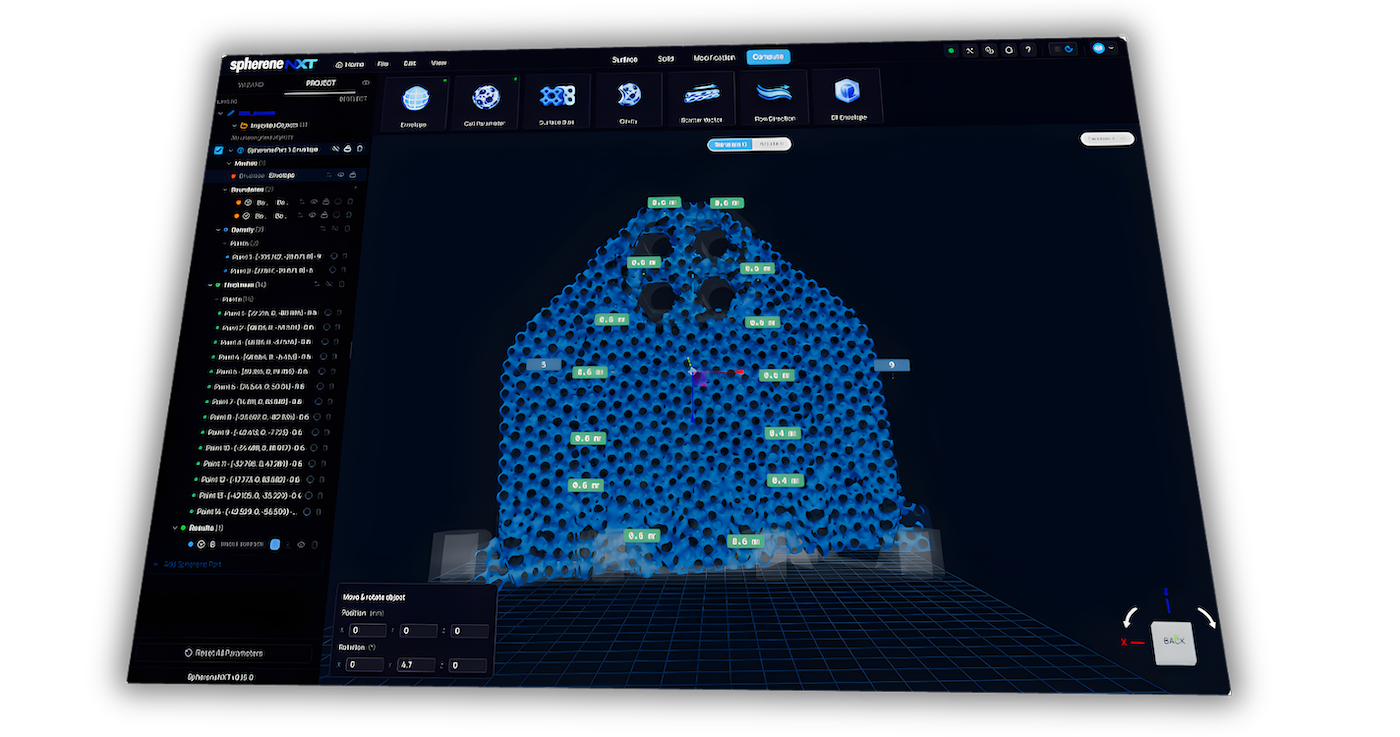Open the blue color swatch in Results row
1400x737 pixels.
[275, 545]
